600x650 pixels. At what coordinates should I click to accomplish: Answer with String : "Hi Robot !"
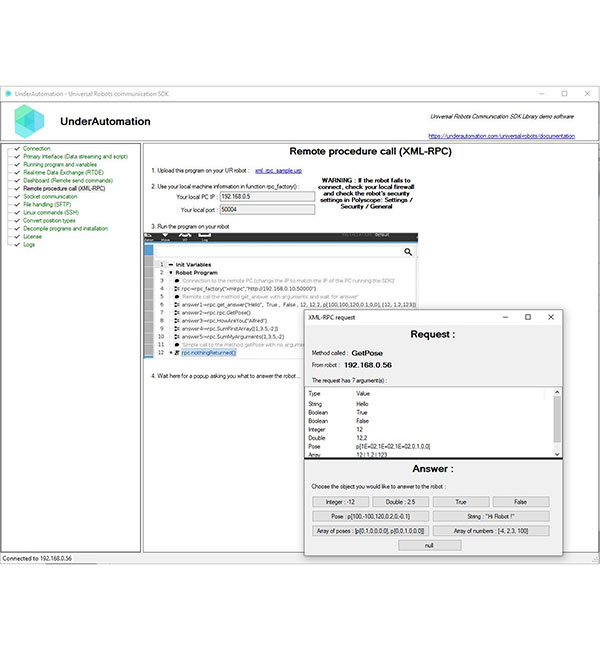click(491, 517)
